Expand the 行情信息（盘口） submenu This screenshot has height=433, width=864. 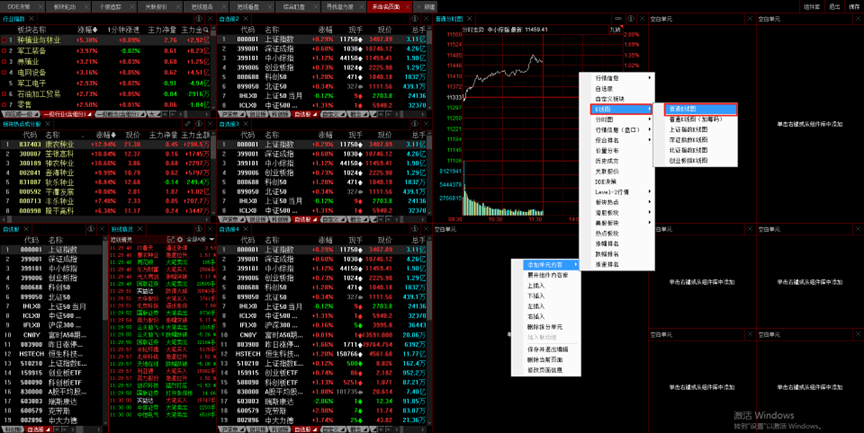(622, 130)
